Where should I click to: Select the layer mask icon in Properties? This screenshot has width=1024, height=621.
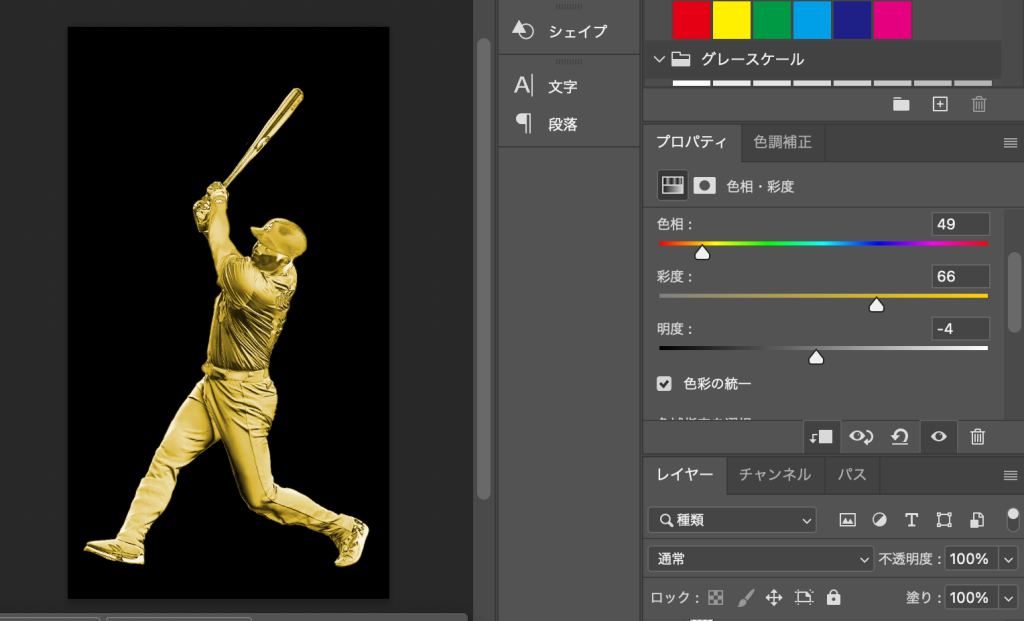coord(705,186)
